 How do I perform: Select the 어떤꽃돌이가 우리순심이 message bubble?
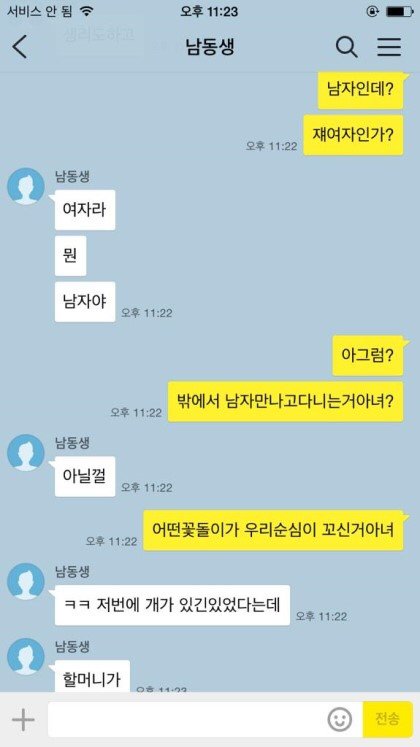click(x=273, y=530)
